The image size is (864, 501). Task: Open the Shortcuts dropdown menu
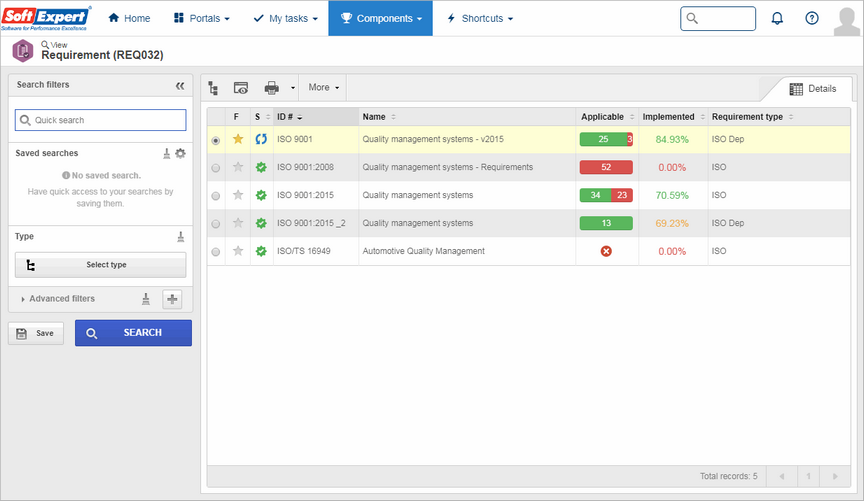480,18
